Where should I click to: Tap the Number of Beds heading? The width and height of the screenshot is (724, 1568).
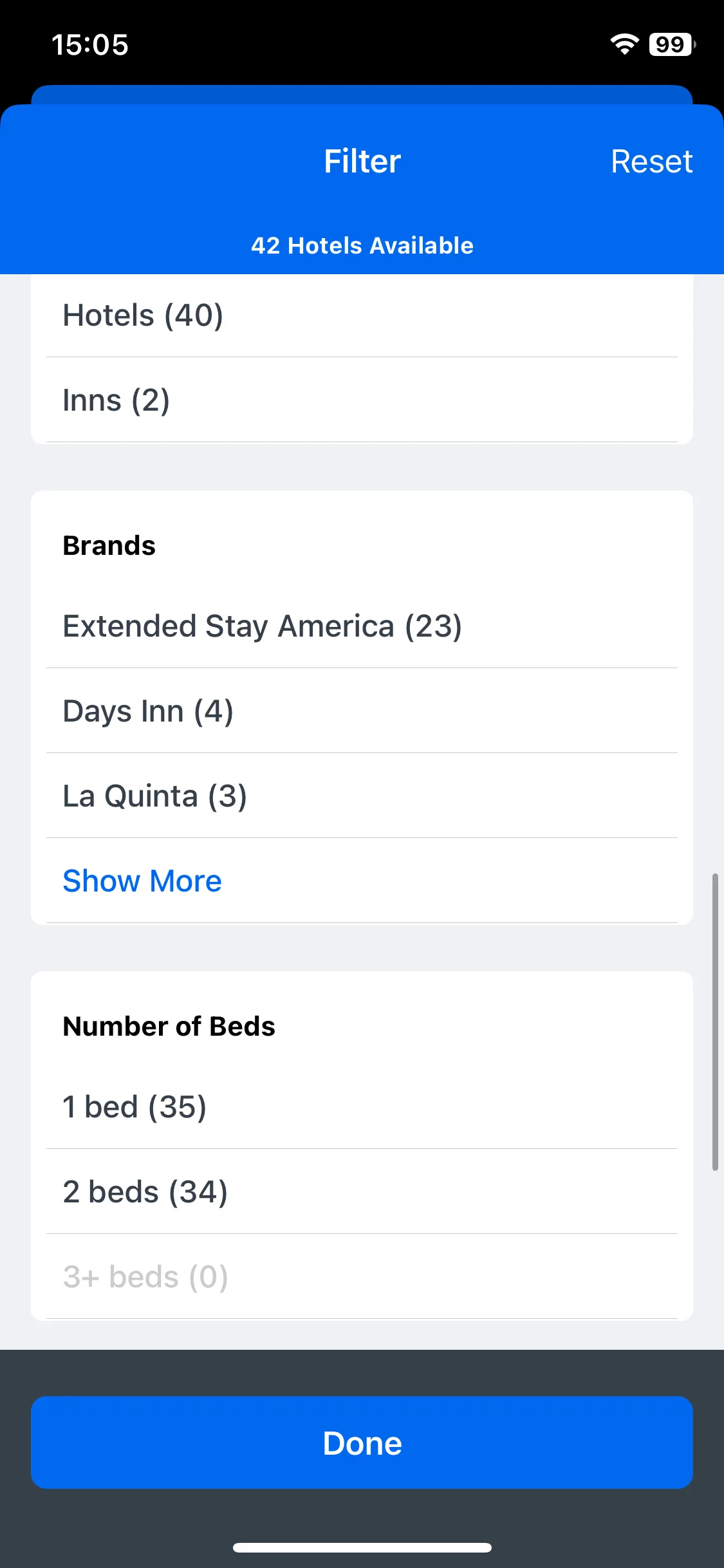tap(169, 1027)
